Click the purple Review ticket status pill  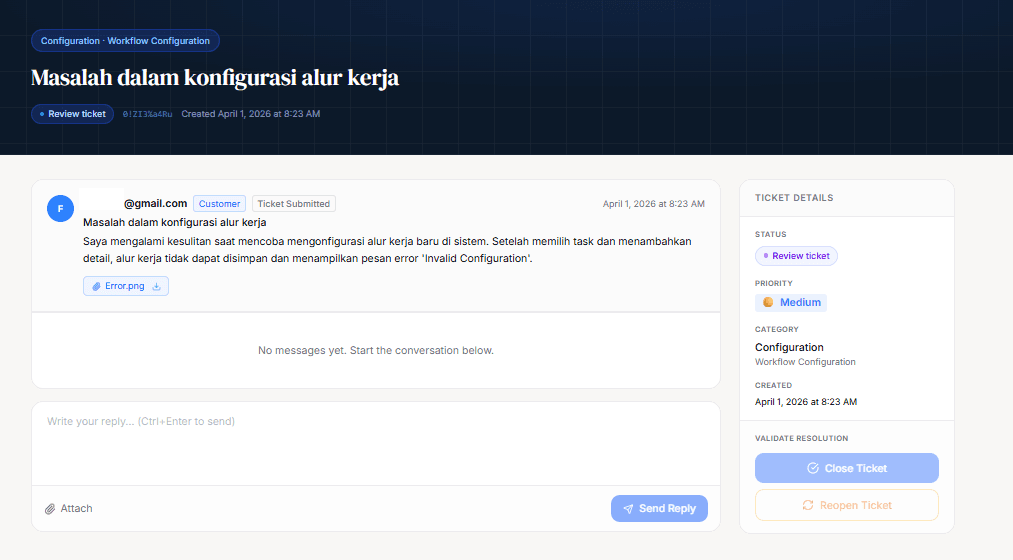click(x=796, y=256)
